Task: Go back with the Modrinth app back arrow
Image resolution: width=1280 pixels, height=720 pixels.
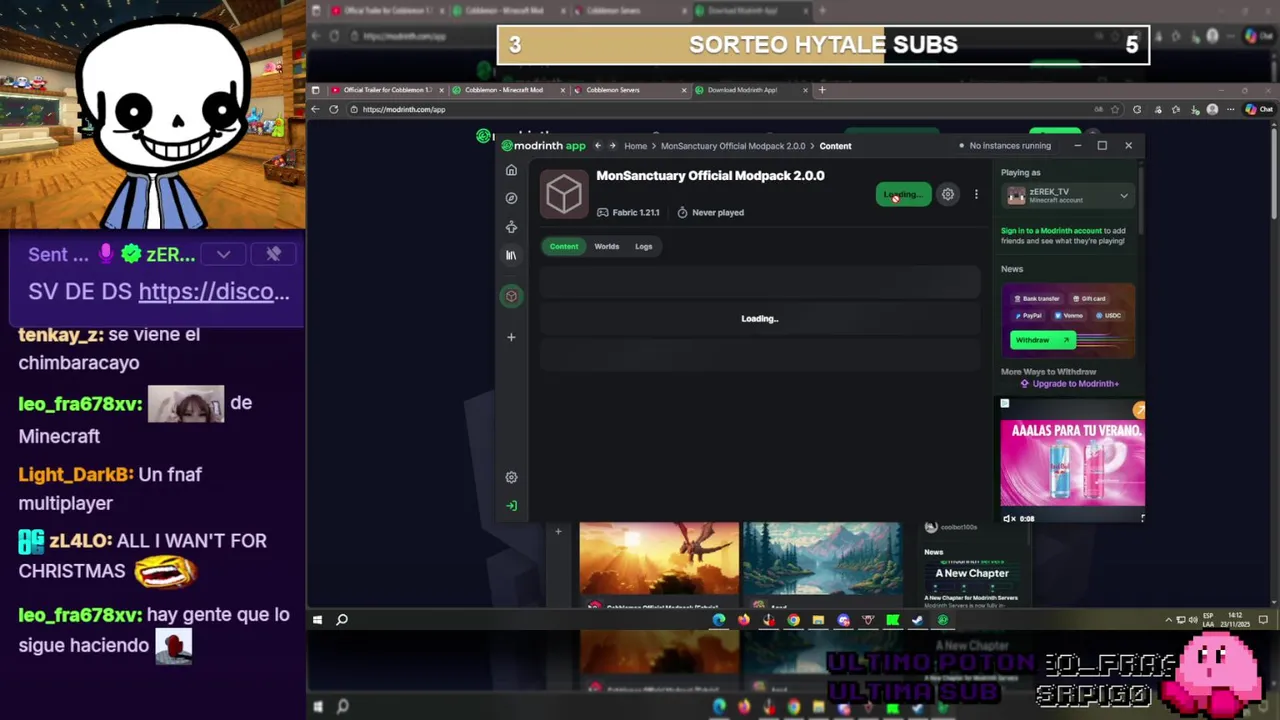Action: pos(598,146)
